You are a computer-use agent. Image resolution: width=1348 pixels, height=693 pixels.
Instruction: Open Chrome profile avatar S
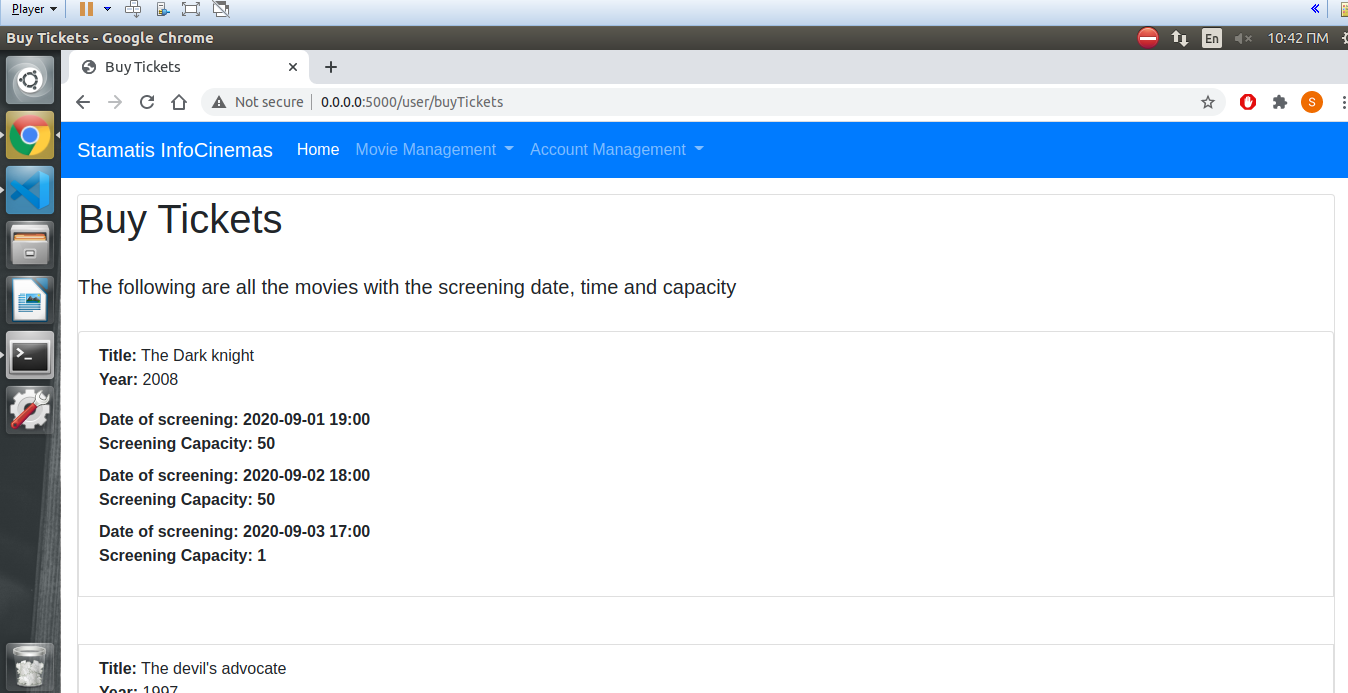1312,102
